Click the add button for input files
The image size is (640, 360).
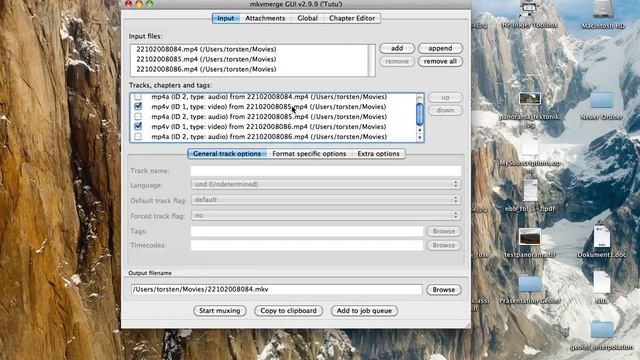(x=397, y=48)
